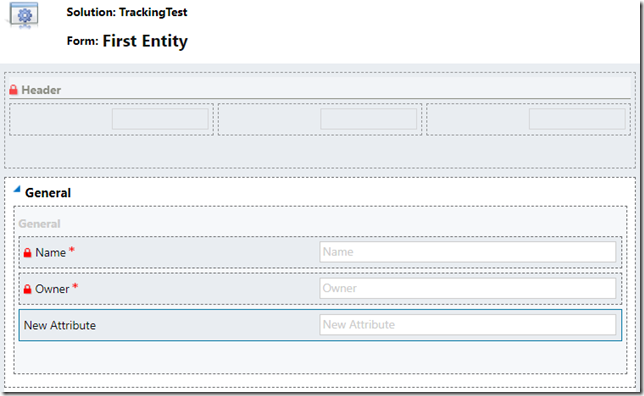Image resolution: width=644 pixels, height=396 pixels.
Task: Select the General tab title
Action: [48, 193]
